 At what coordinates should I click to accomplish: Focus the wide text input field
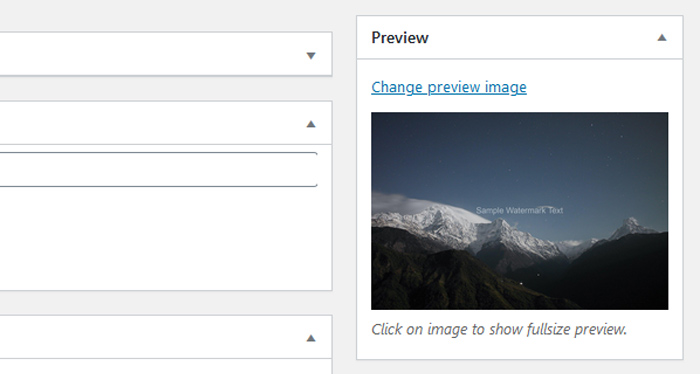pos(158,170)
